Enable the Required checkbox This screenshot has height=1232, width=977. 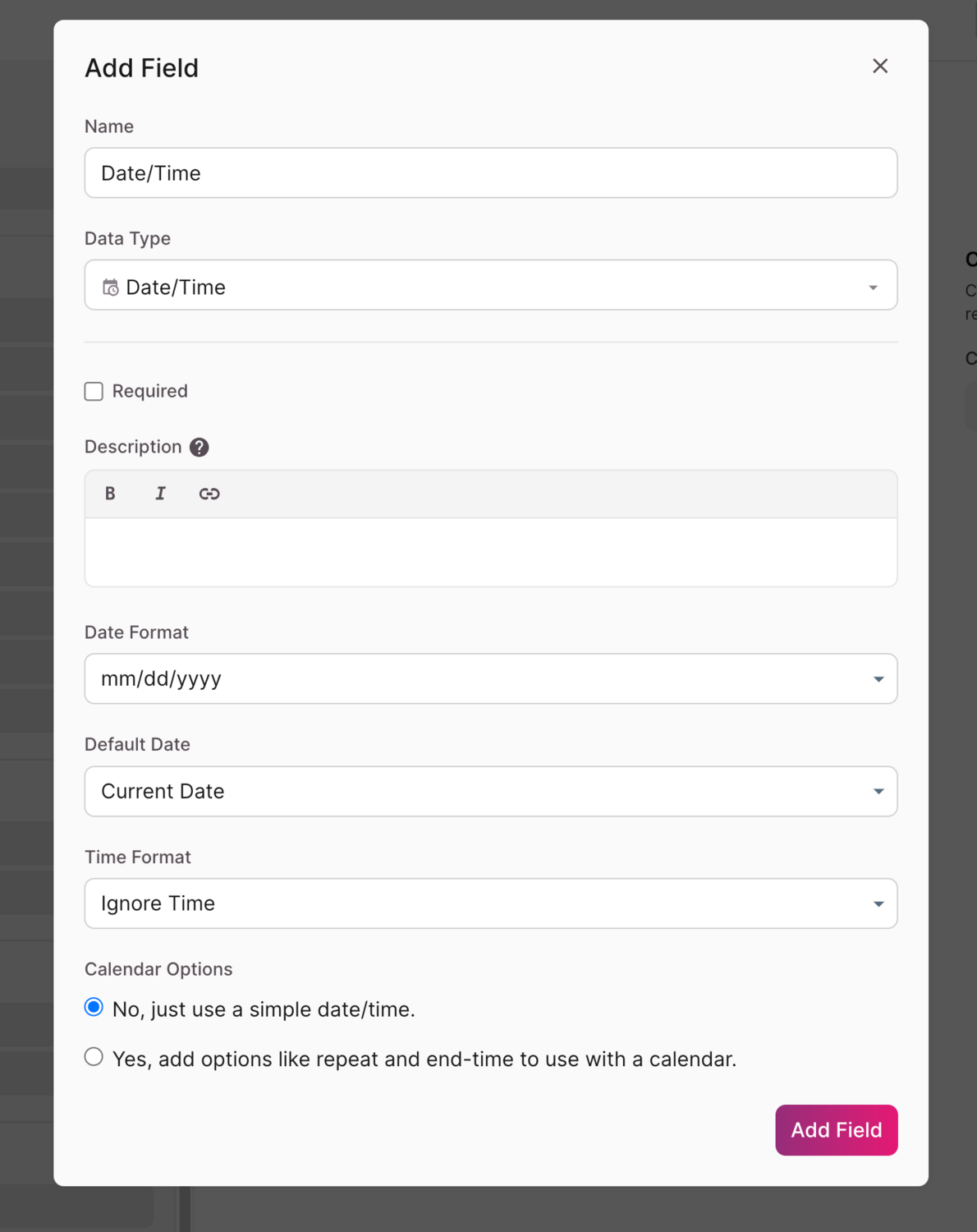[x=94, y=392]
